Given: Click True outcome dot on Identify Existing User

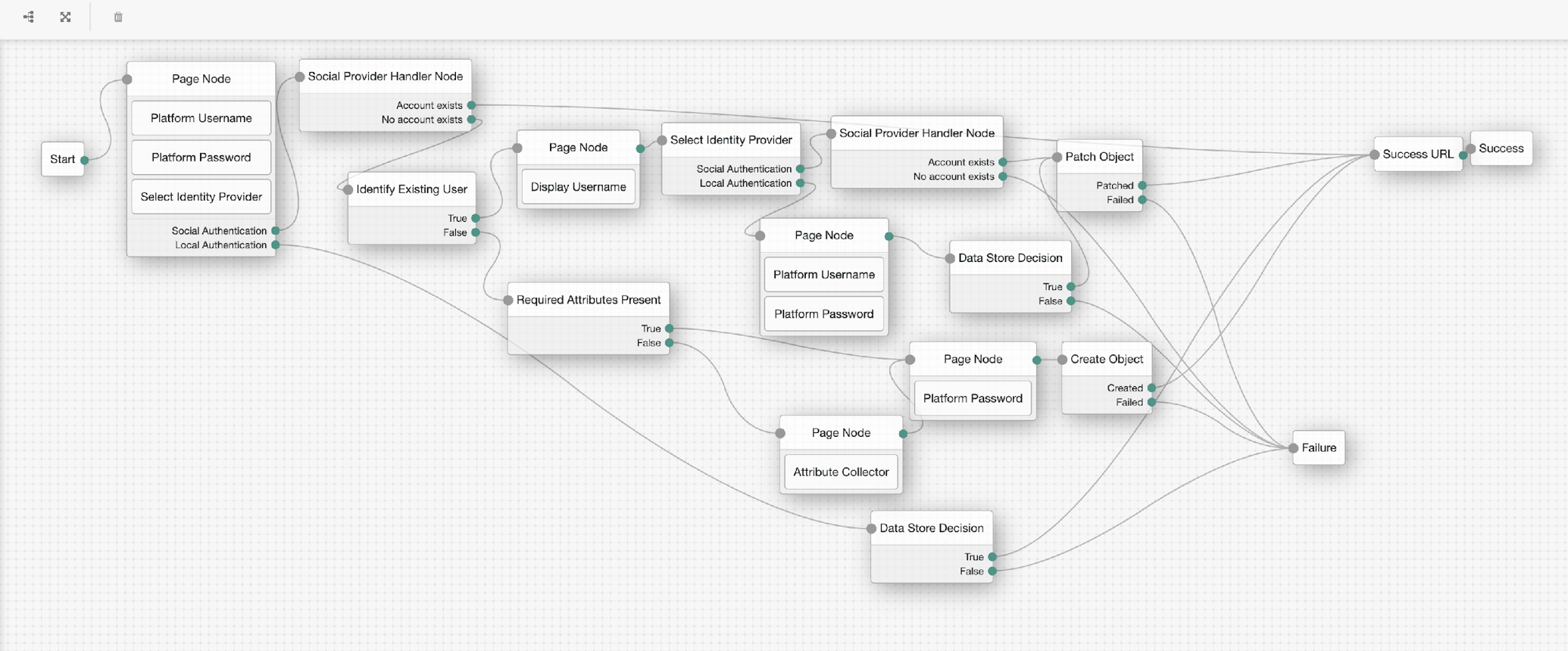Looking at the screenshot, I should pyautogui.click(x=476, y=218).
